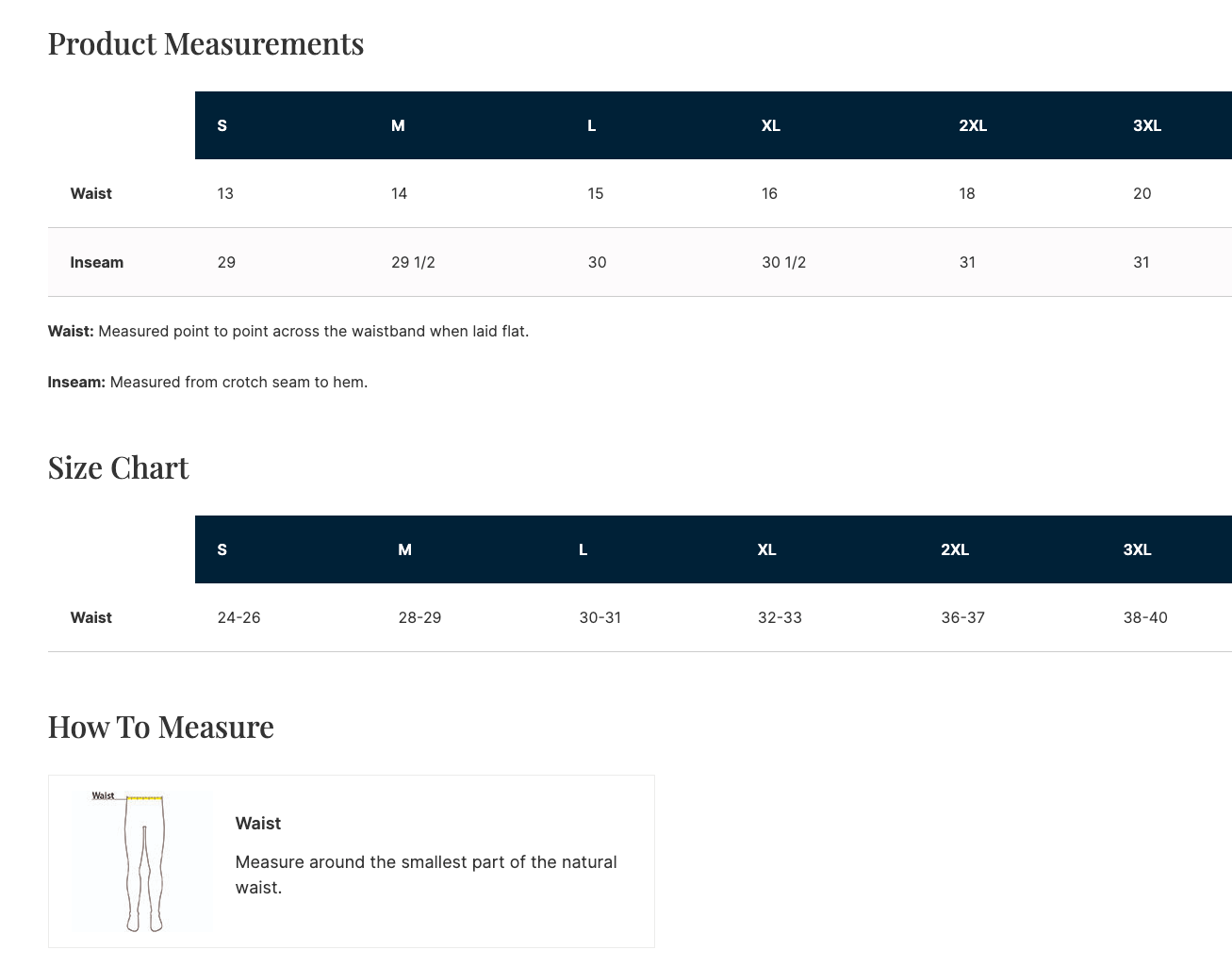Click the M header in Product Measurements
1232x966 pixels.
(398, 126)
